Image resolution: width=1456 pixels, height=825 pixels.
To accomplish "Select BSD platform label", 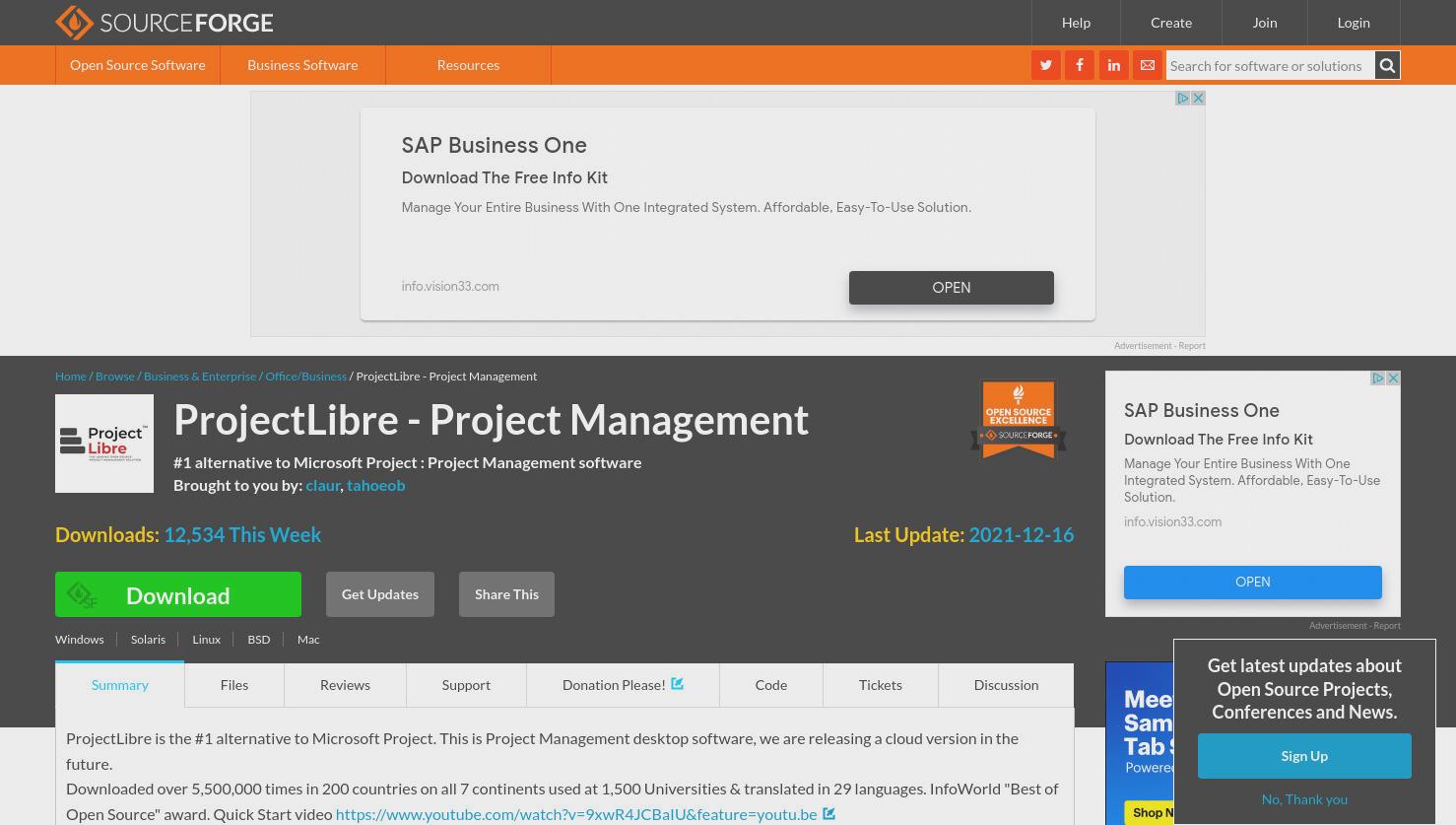I will [x=259, y=639].
